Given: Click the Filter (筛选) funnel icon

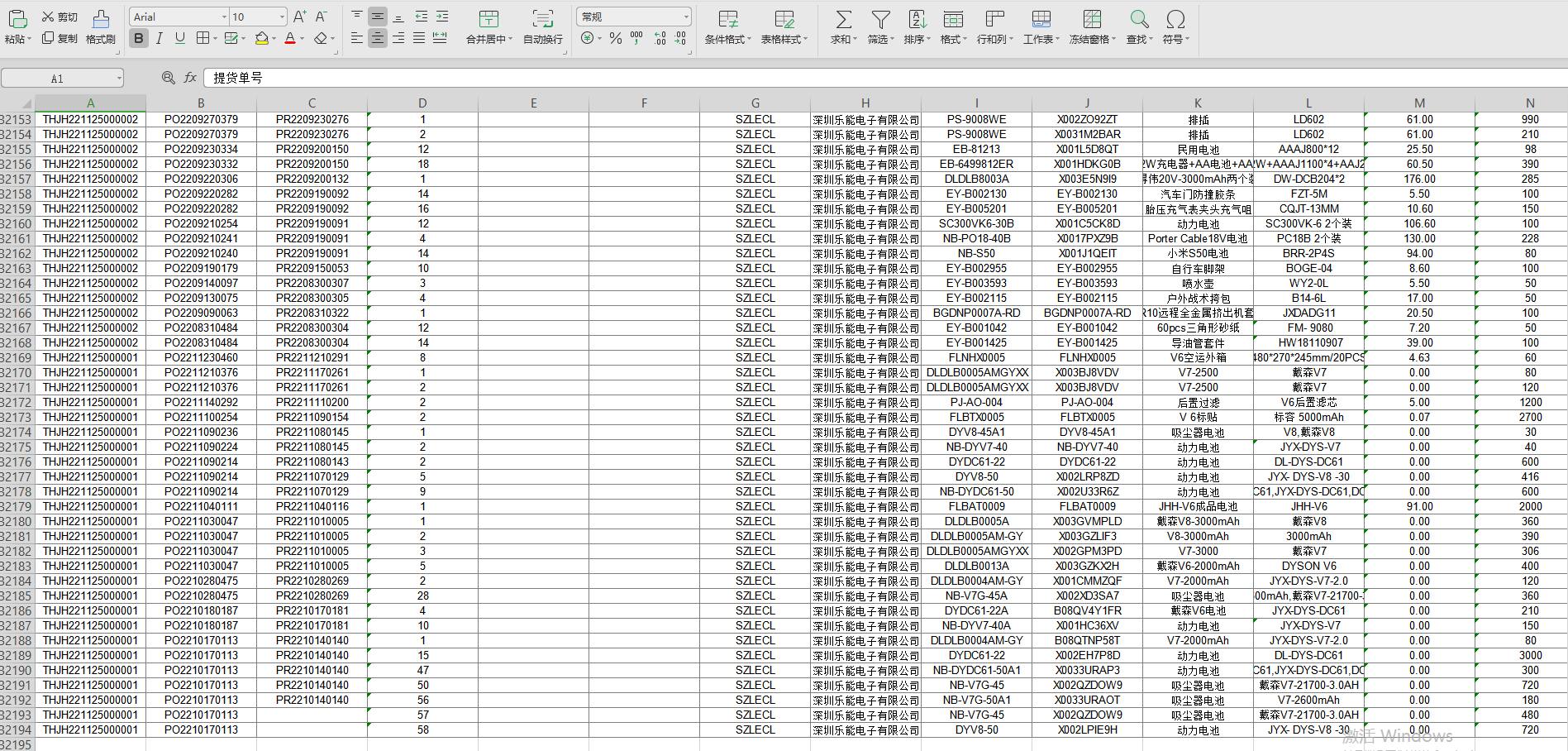Looking at the screenshot, I should pos(880,19).
